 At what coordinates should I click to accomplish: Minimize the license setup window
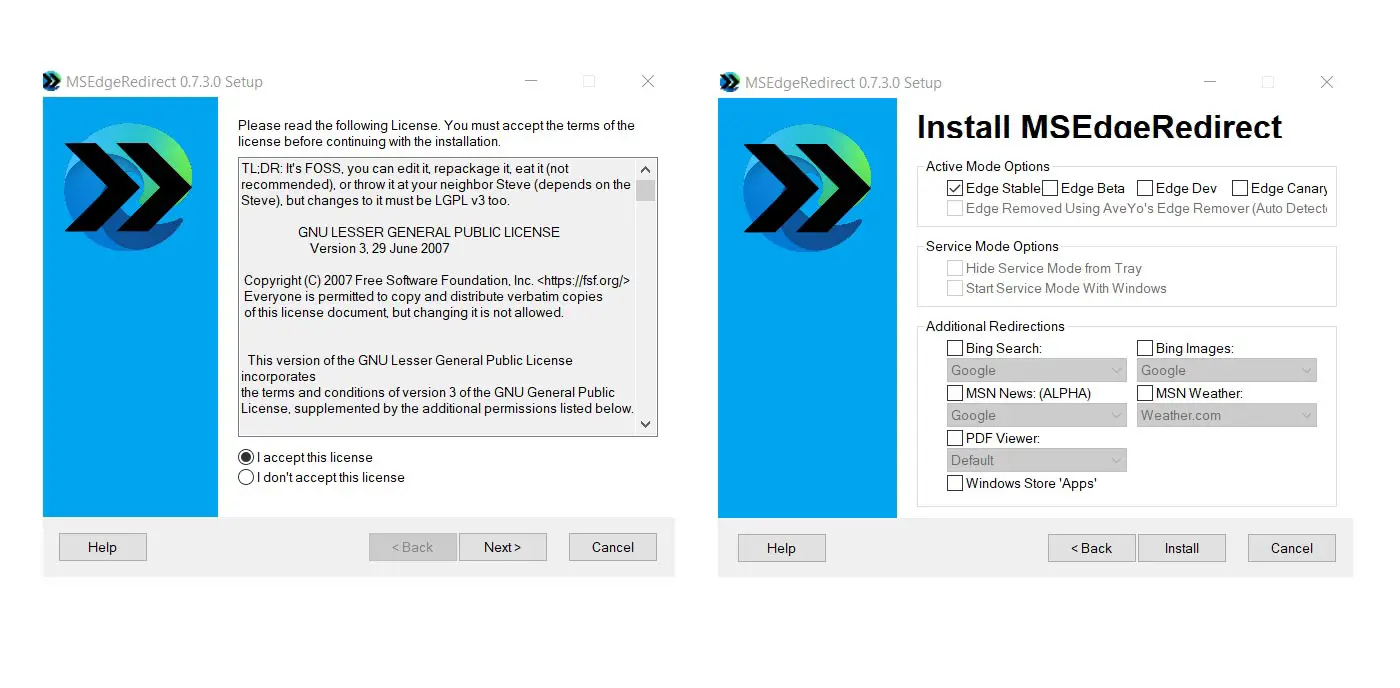pos(531,82)
